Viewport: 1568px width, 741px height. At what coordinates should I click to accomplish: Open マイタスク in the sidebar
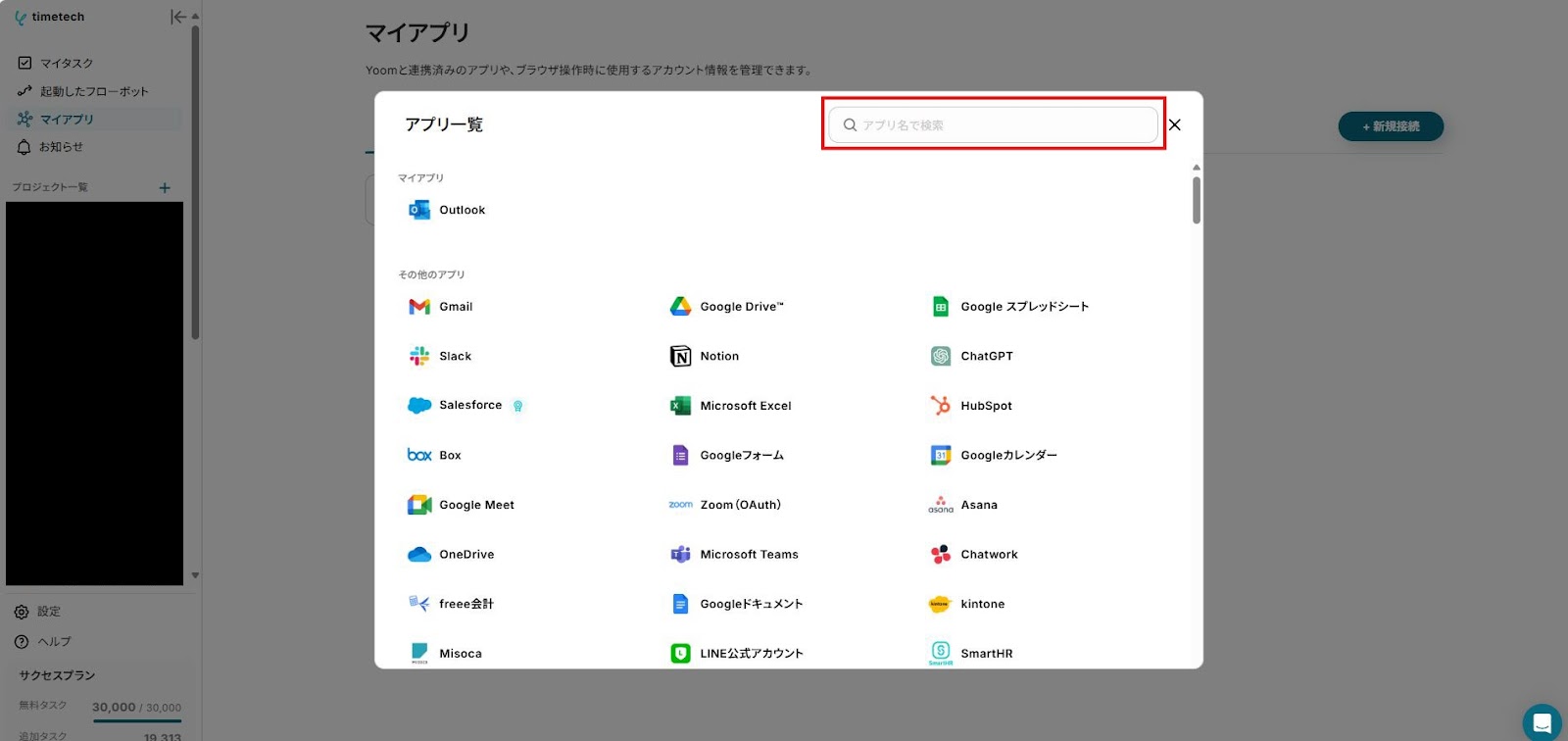pos(67,63)
